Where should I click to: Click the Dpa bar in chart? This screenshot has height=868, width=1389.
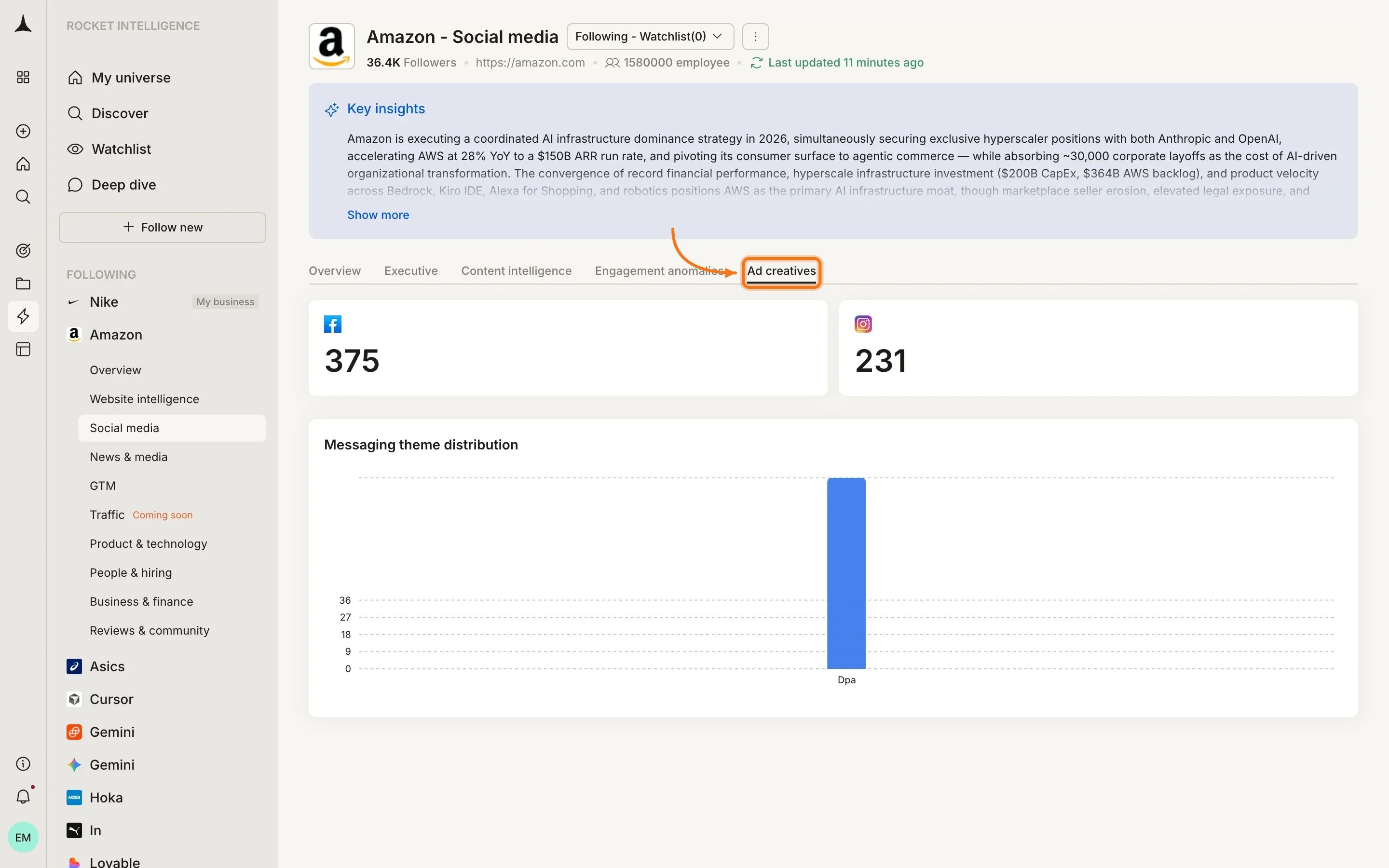(846, 573)
